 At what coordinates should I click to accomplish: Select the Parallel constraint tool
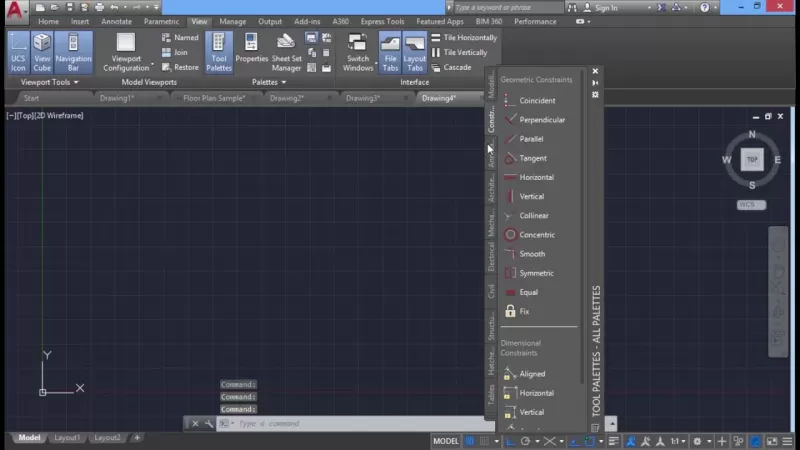coord(524,139)
